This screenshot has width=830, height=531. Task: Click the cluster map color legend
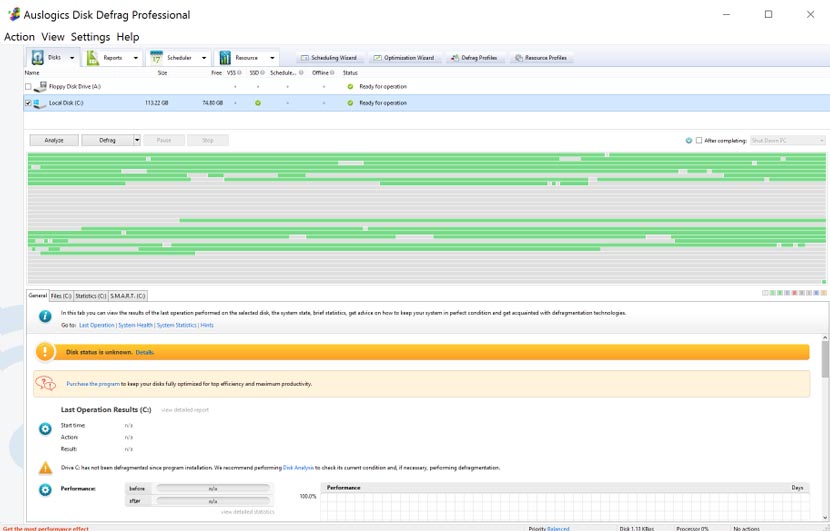coord(794,294)
